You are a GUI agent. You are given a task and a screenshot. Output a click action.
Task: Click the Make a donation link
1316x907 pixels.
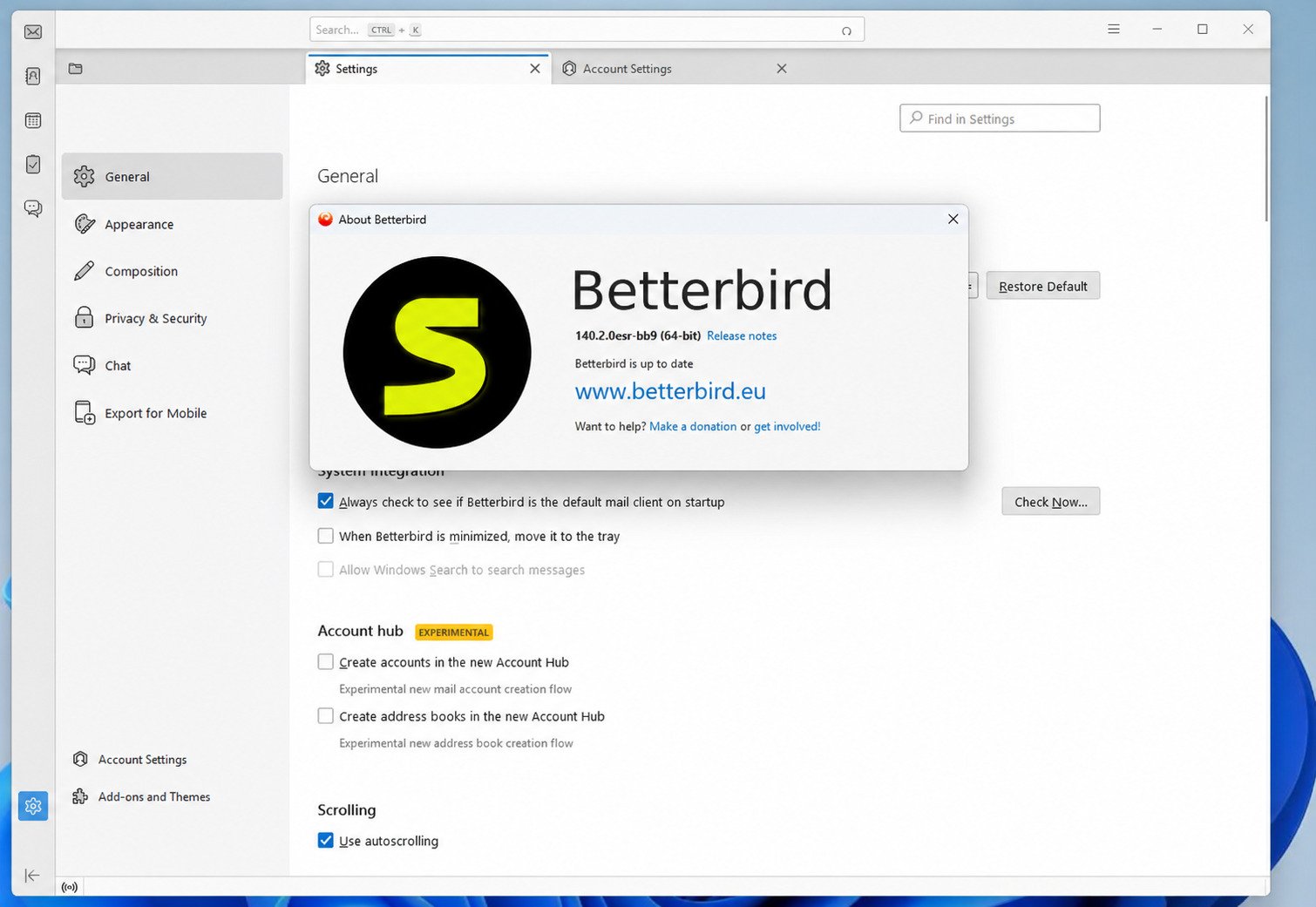[693, 426]
